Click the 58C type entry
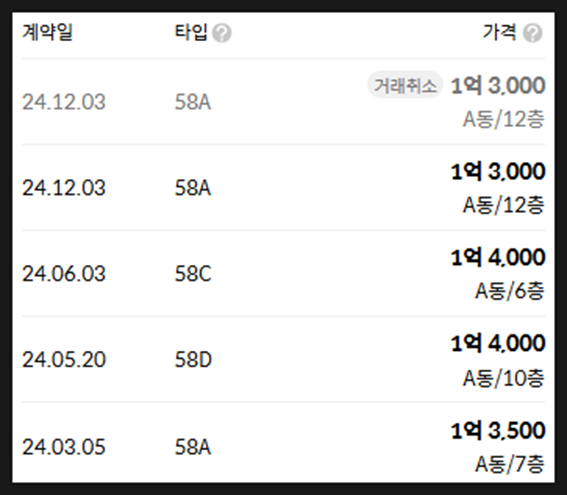This screenshot has height=495, width=567. click(193, 274)
